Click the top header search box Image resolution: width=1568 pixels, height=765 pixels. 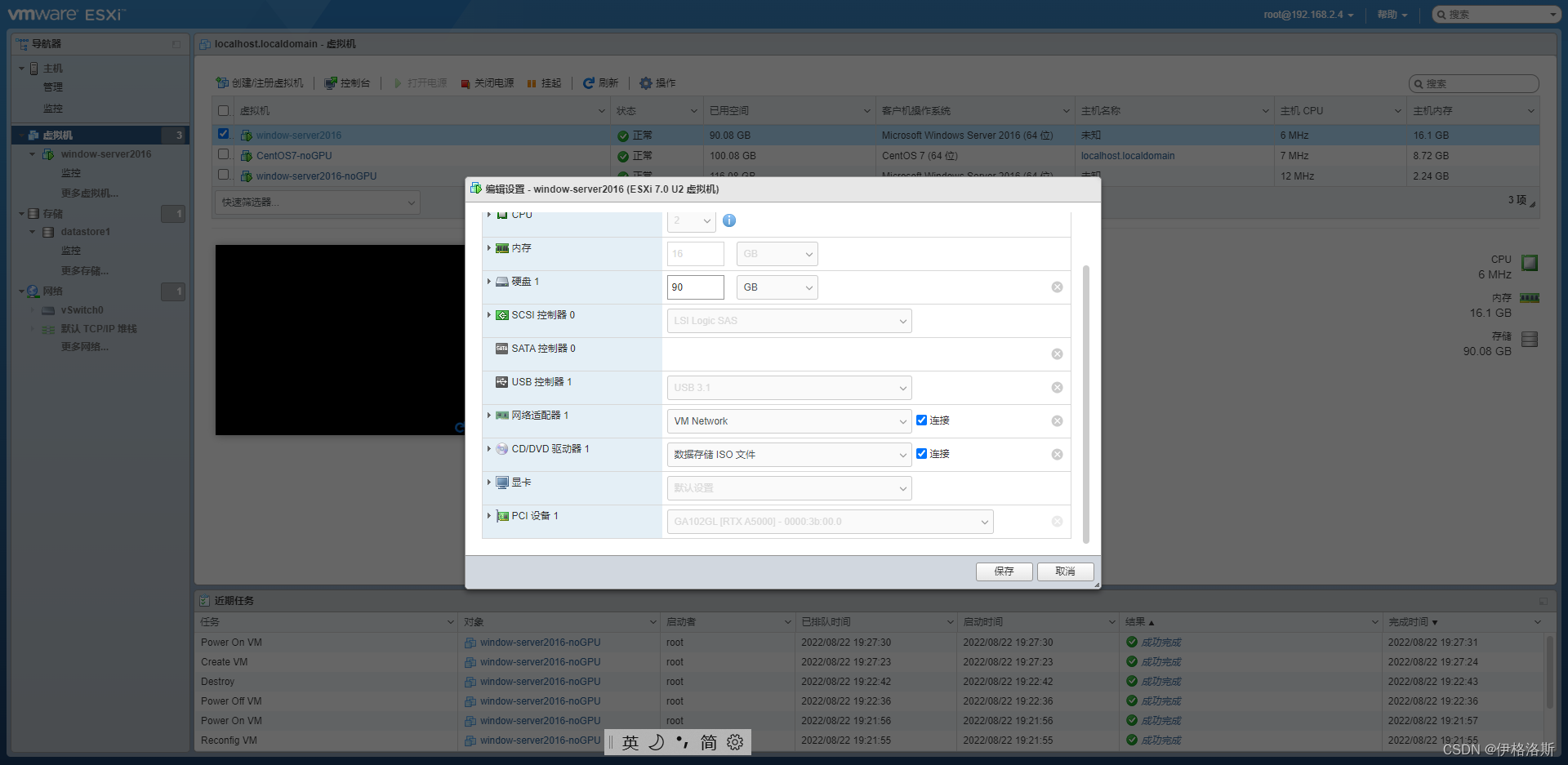click(x=1496, y=15)
